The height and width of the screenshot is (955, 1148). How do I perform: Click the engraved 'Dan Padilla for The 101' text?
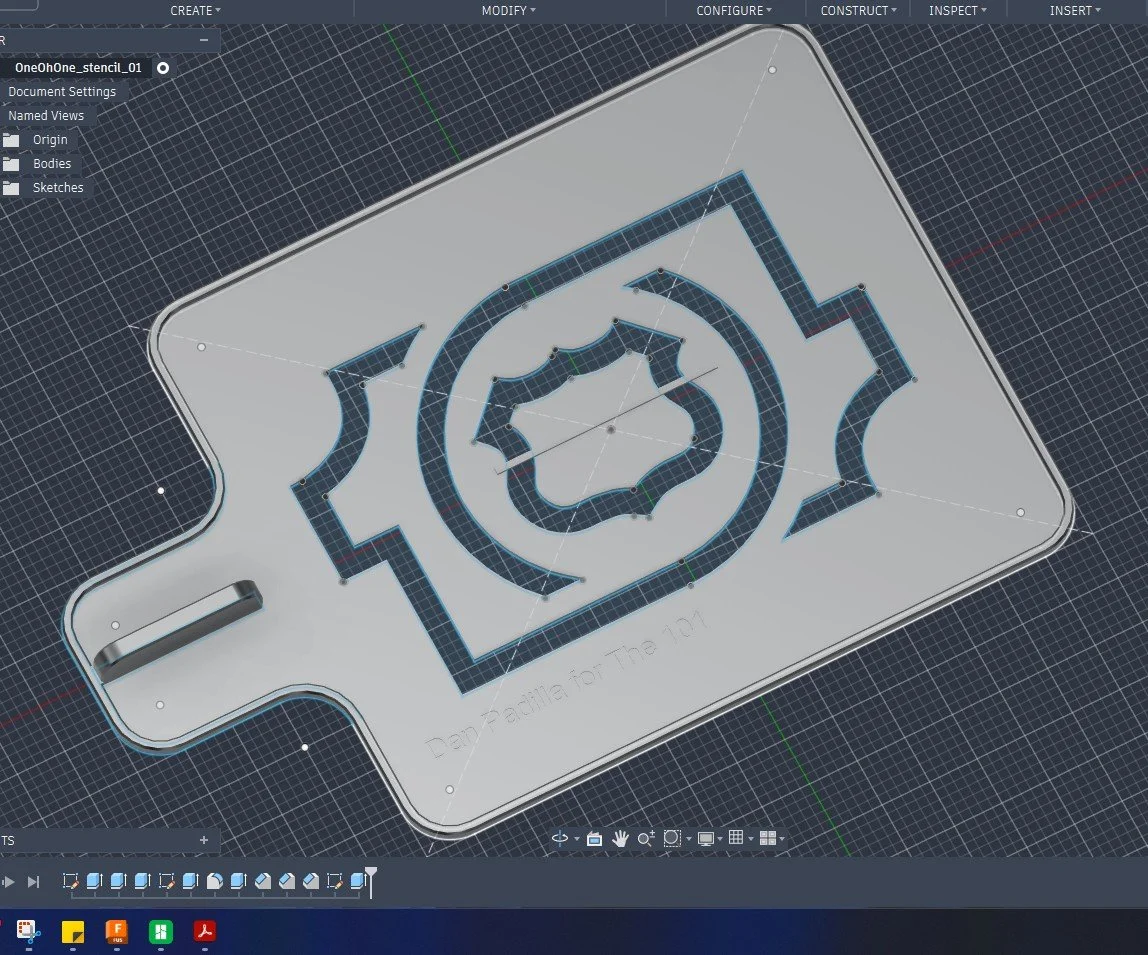coord(567,685)
